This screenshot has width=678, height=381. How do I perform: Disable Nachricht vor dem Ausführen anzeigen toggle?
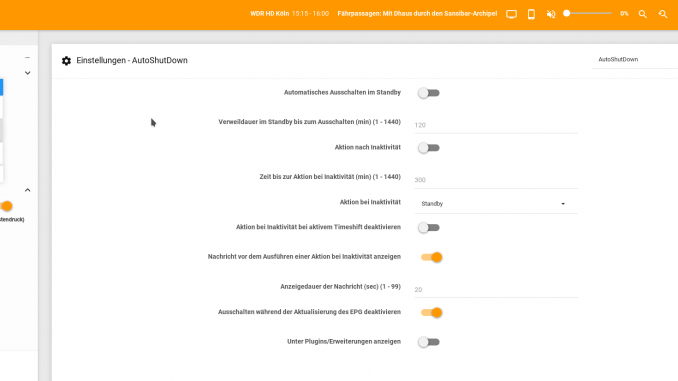click(x=432, y=257)
